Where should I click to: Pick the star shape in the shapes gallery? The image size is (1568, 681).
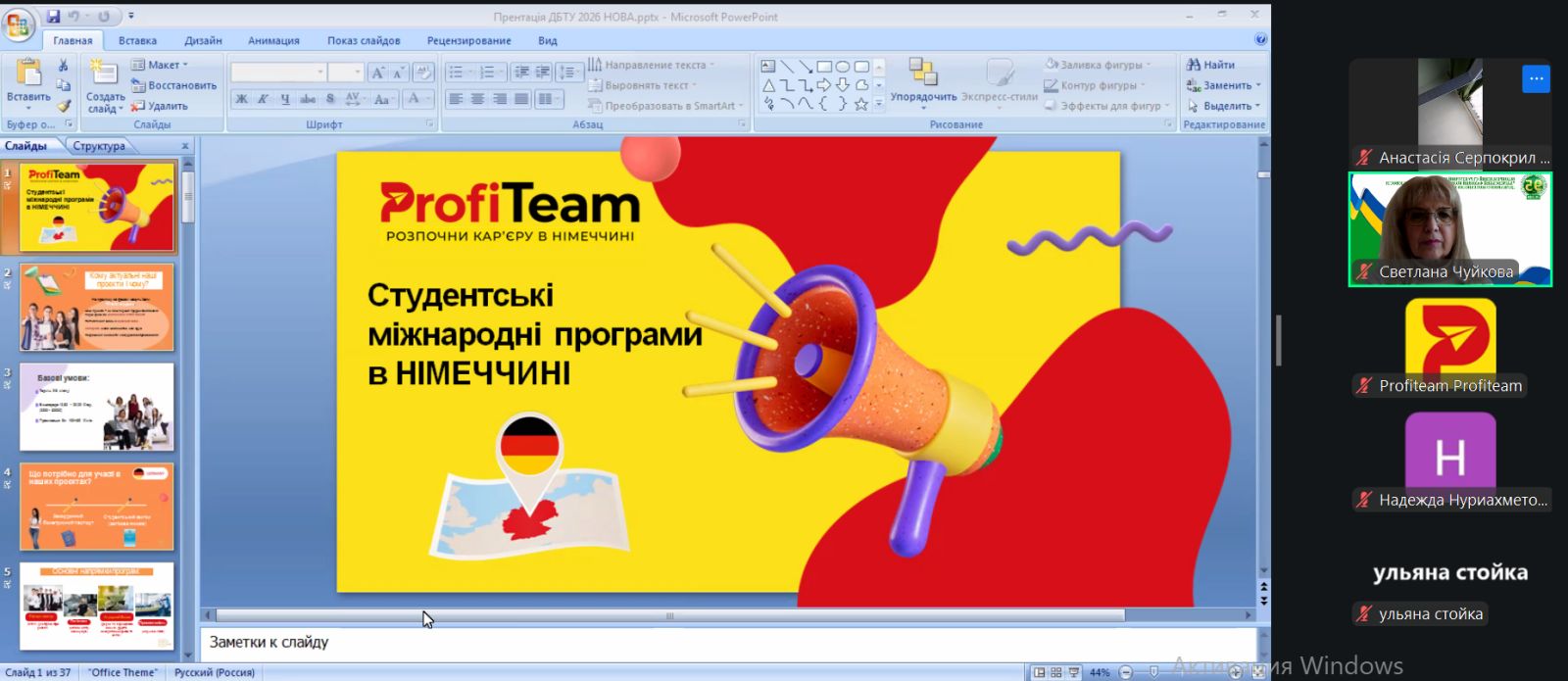pos(861,104)
